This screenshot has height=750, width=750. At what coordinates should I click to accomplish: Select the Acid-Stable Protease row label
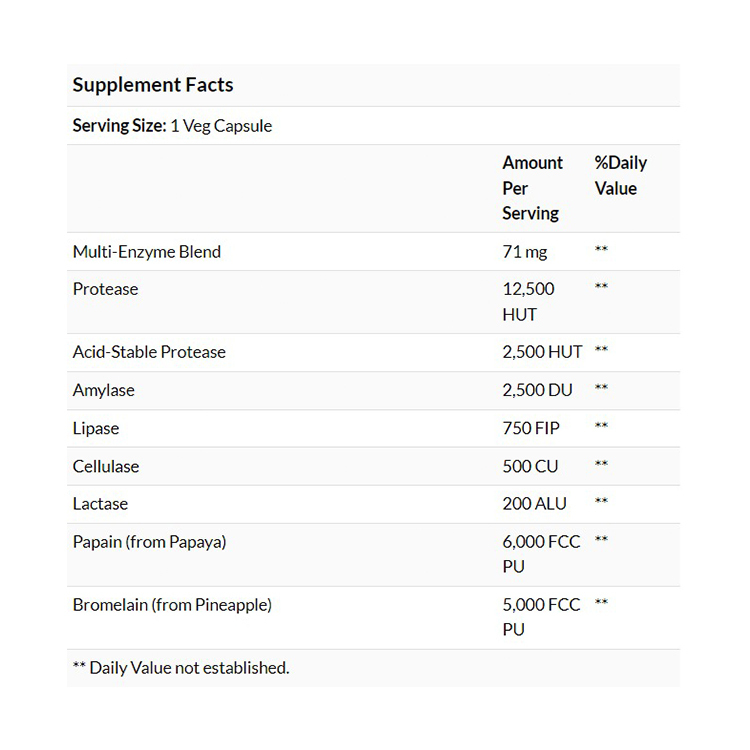(149, 352)
